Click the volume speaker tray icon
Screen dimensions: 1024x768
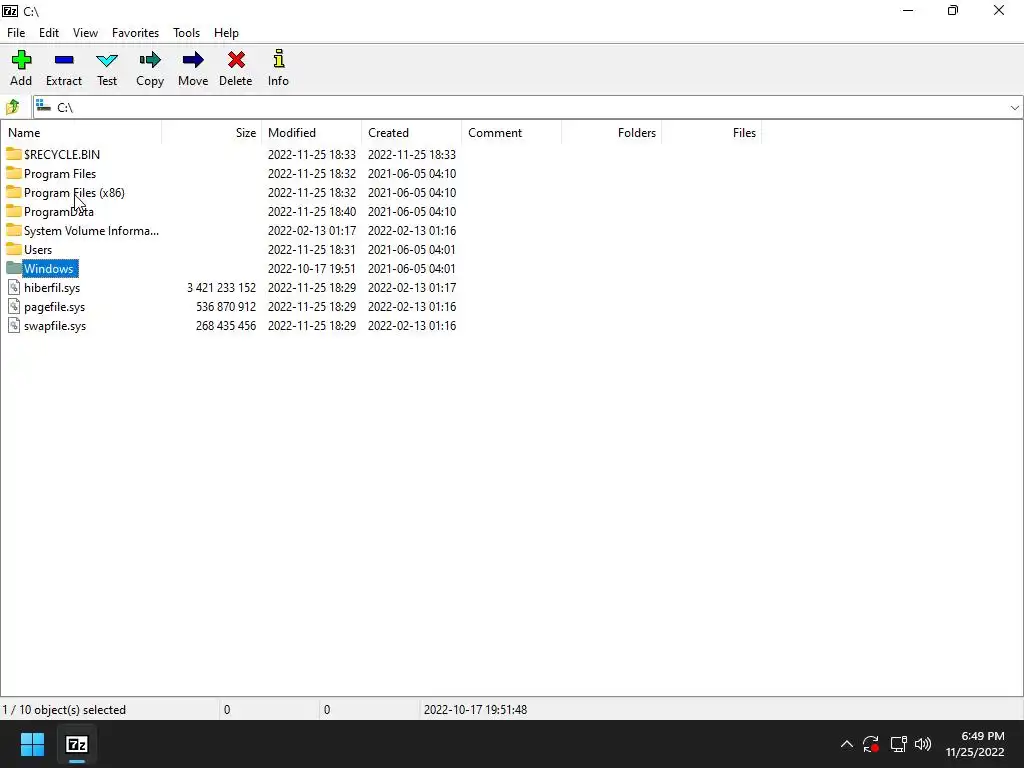(923, 744)
